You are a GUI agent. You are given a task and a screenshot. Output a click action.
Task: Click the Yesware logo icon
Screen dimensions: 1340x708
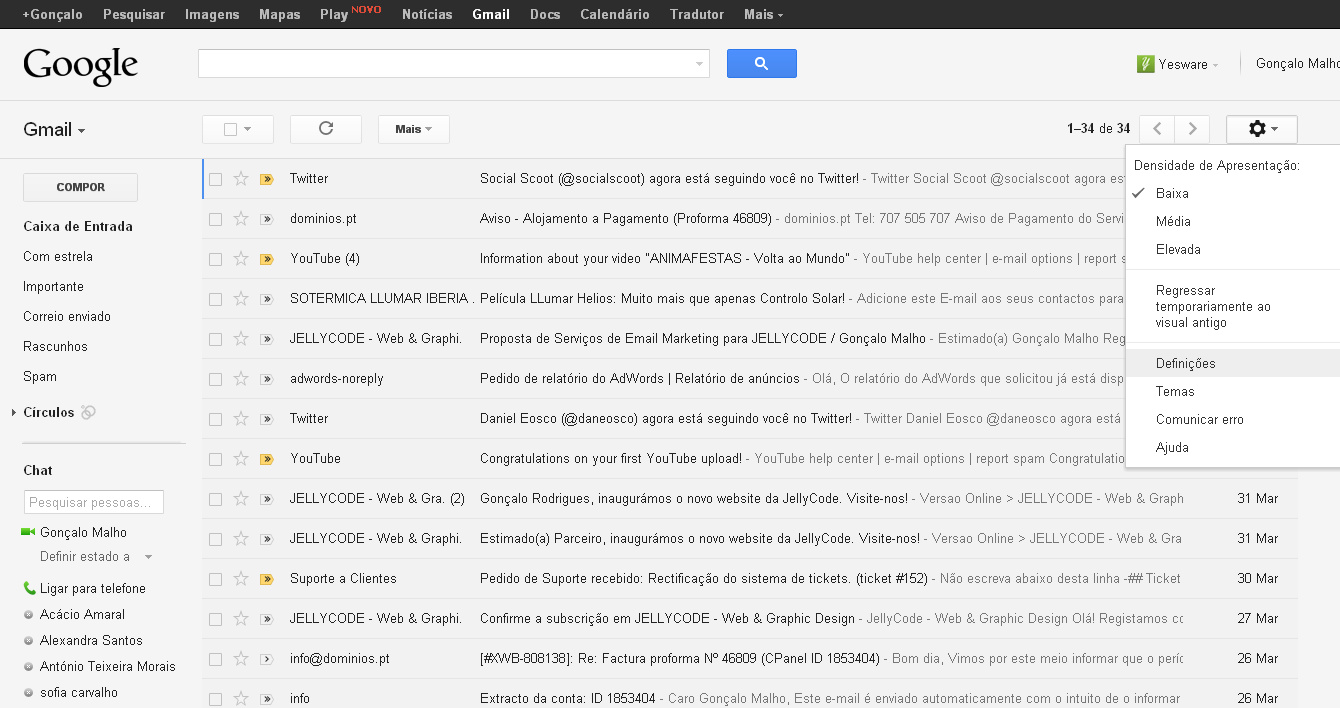click(x=1146, y=64)
